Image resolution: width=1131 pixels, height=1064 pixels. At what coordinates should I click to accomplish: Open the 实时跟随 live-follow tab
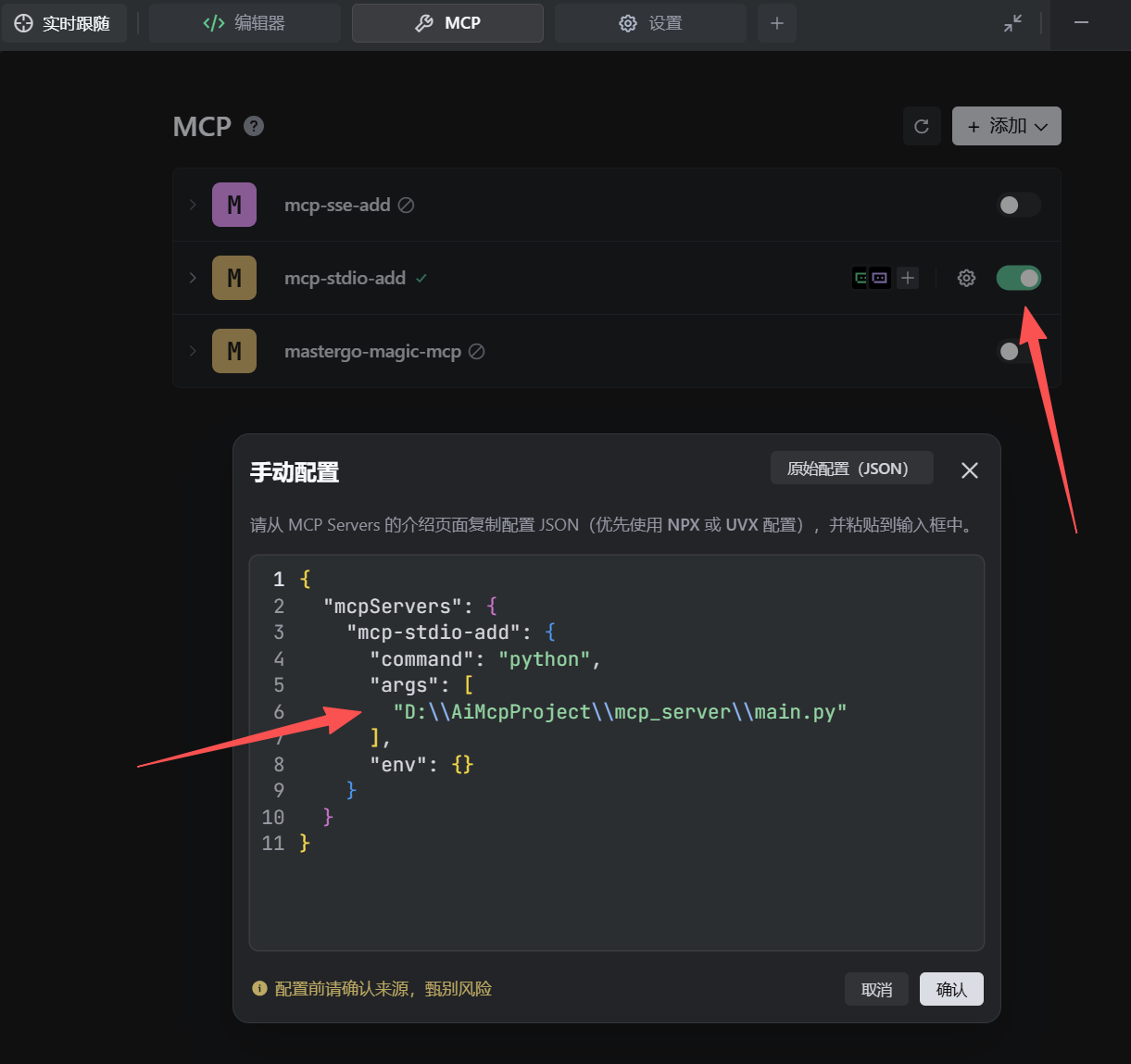pyautogui.click(x=63, y=23)
